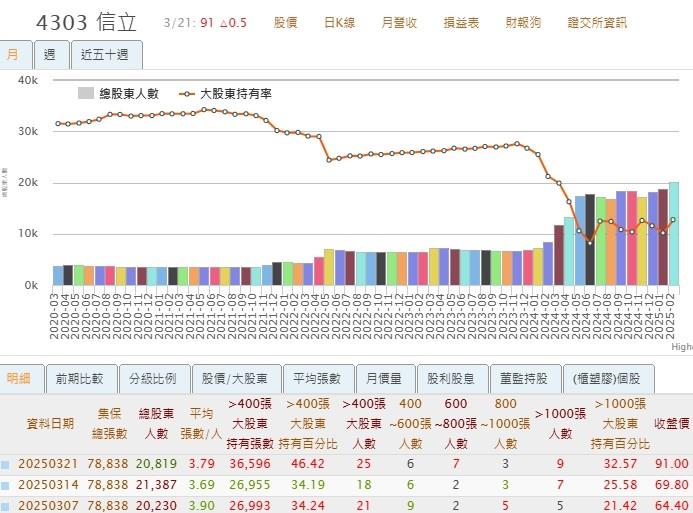The width and height of the screenshot is (693, 513).
Task: Select the 前期比較 tab
Action: [x=81, y=379]
